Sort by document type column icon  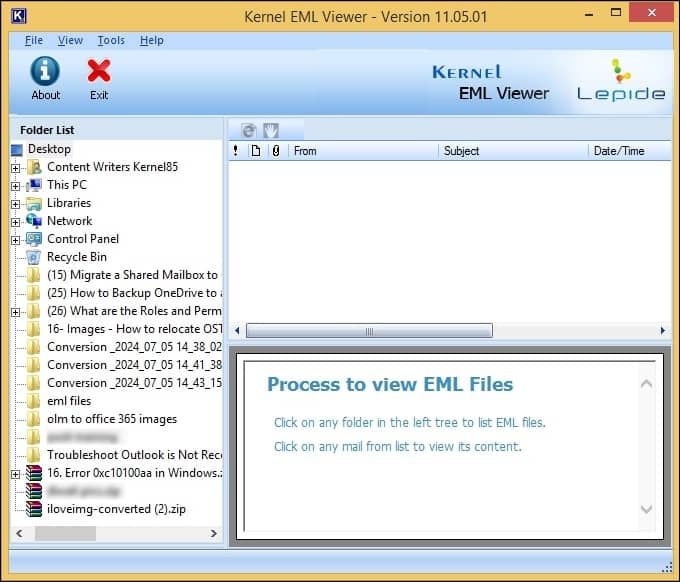pos(256,151)
